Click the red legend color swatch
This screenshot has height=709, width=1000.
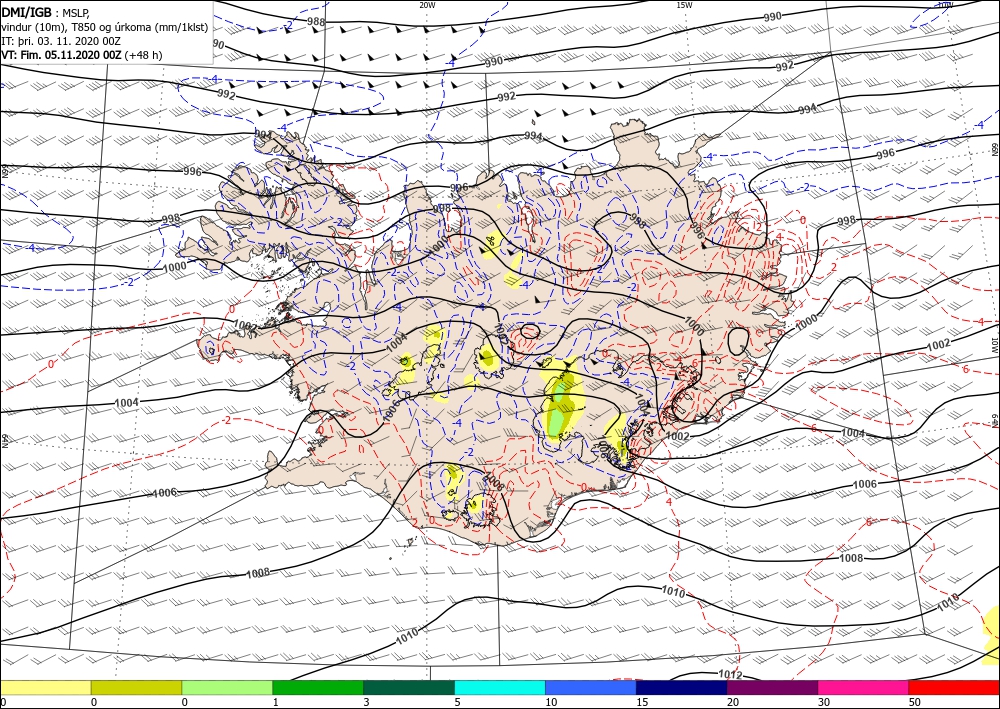click(x=954, y=687)
